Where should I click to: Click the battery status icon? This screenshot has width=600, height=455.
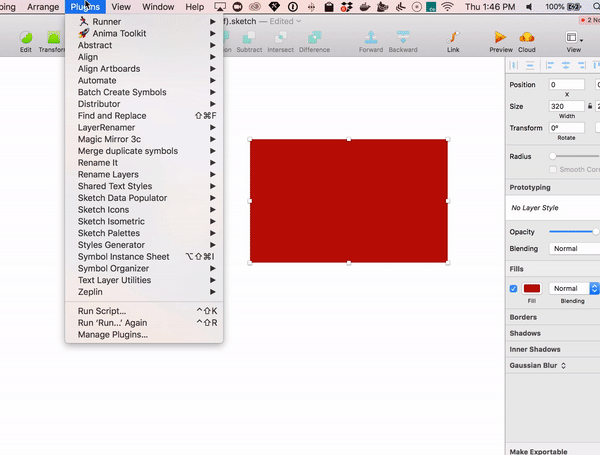point(574,7)
